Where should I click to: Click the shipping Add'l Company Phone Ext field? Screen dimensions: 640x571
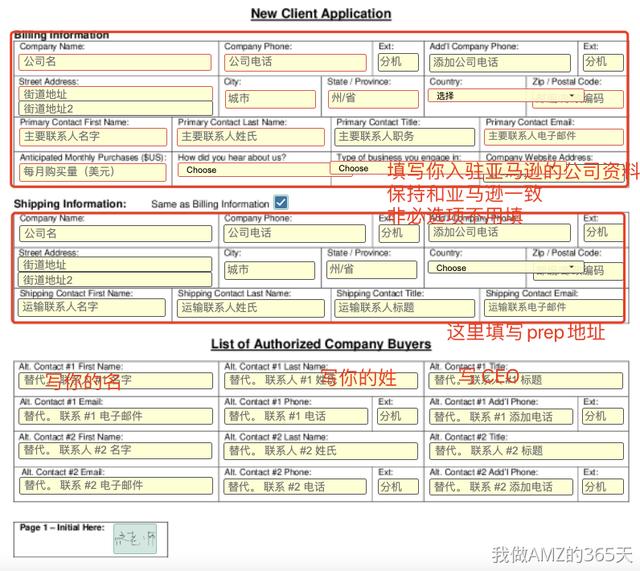click(604, 233)
